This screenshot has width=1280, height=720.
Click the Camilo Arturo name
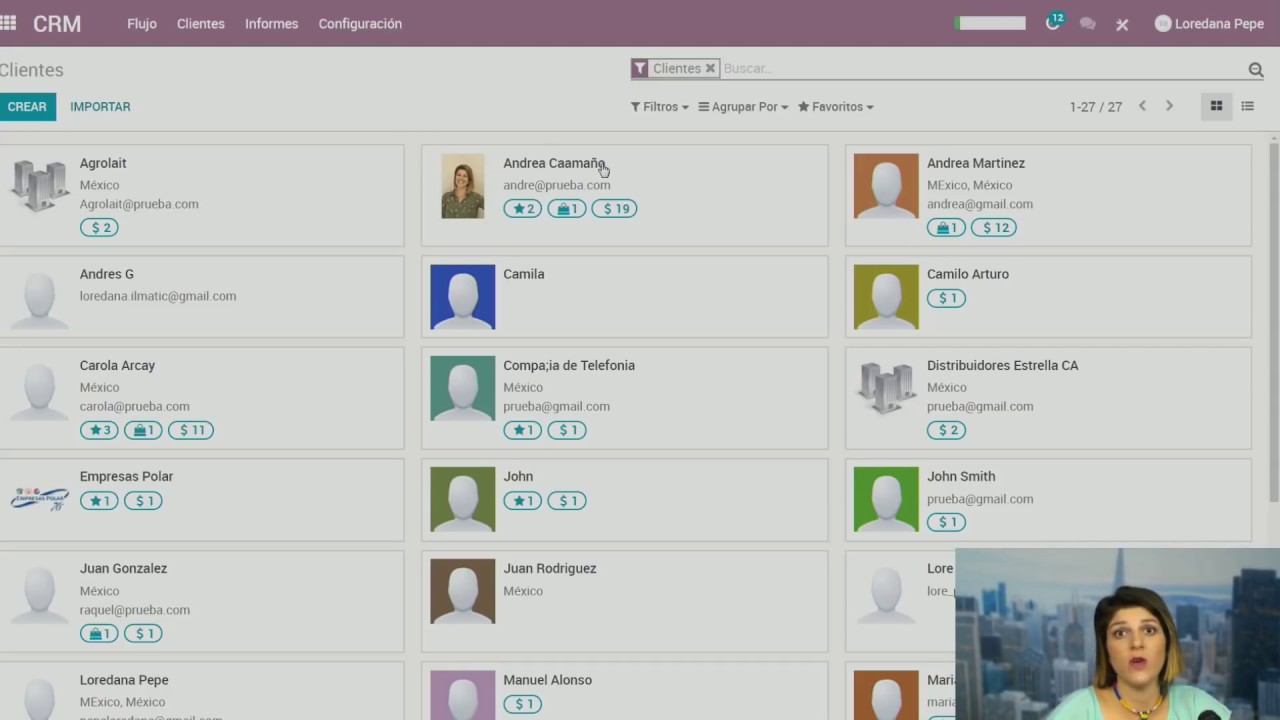click(968, 274)
